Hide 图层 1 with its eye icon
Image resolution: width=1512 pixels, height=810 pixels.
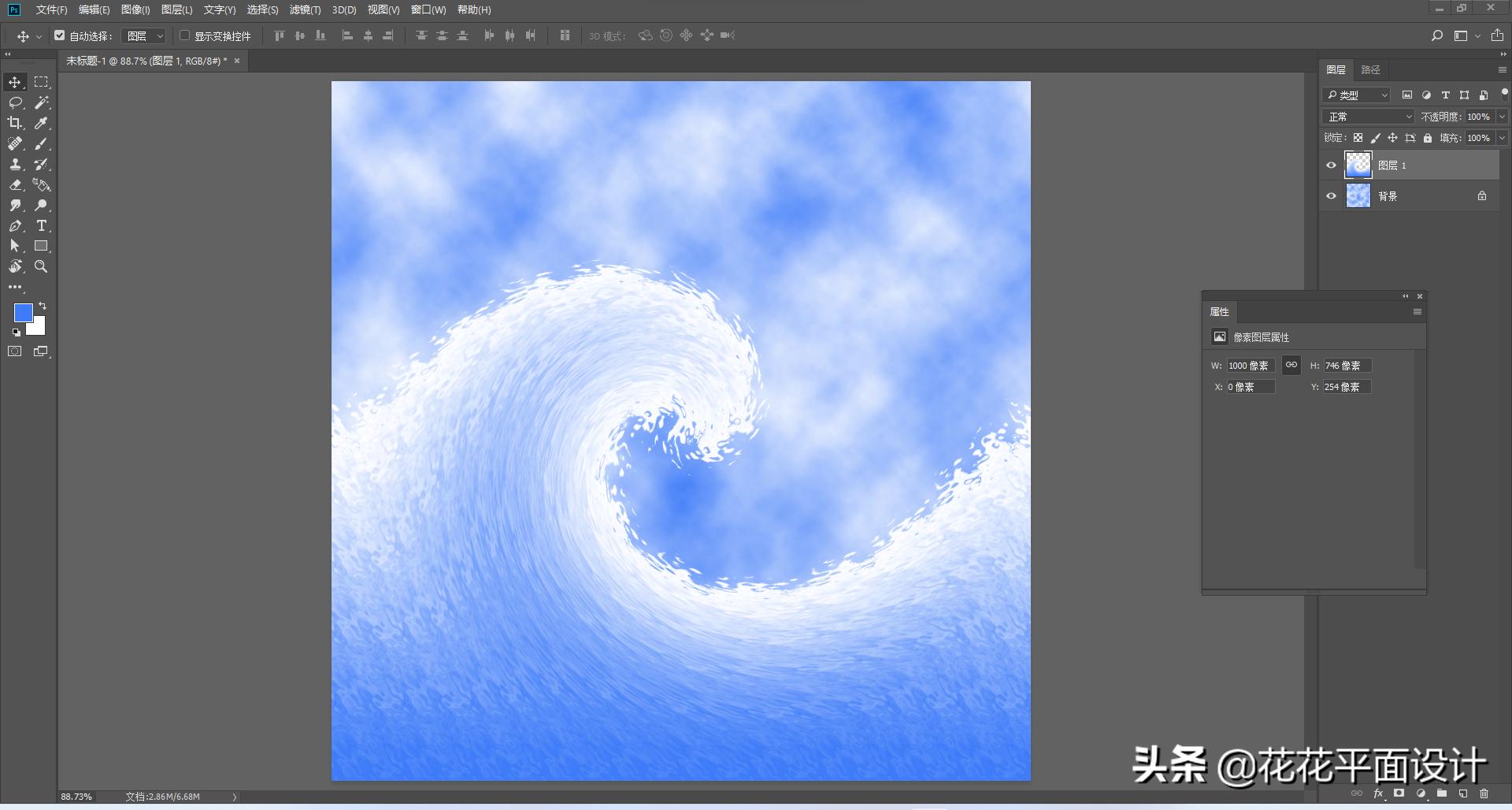(1331, 165)
